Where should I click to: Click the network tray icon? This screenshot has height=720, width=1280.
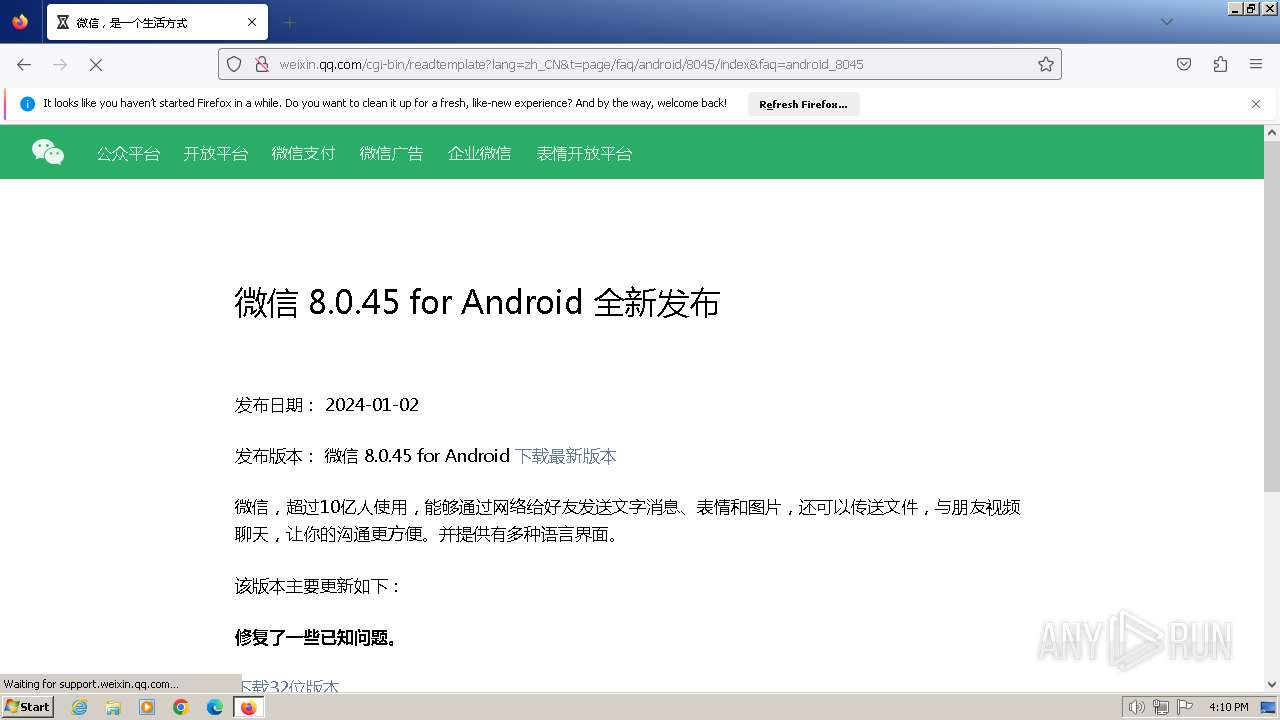pyautogui.click(x=1161, y=707)
